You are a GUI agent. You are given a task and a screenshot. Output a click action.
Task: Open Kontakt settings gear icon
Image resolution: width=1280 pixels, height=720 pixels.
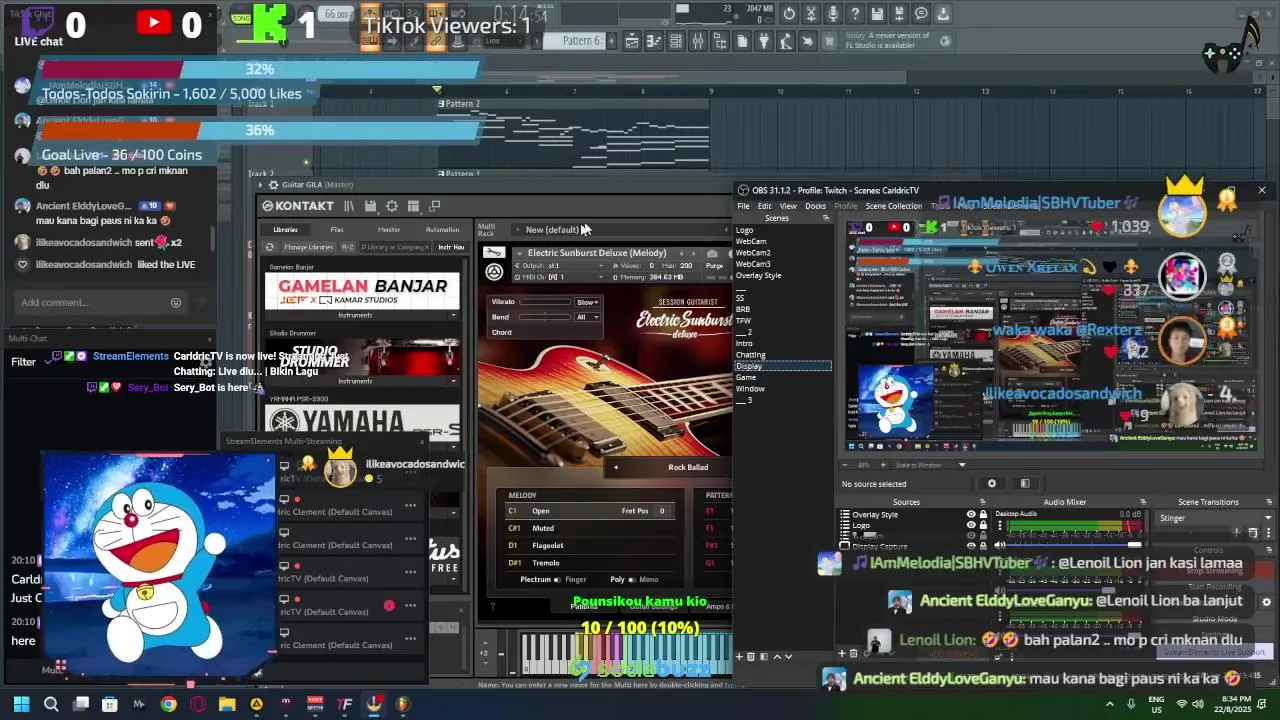pyautogui.click(x=392, y=206)
